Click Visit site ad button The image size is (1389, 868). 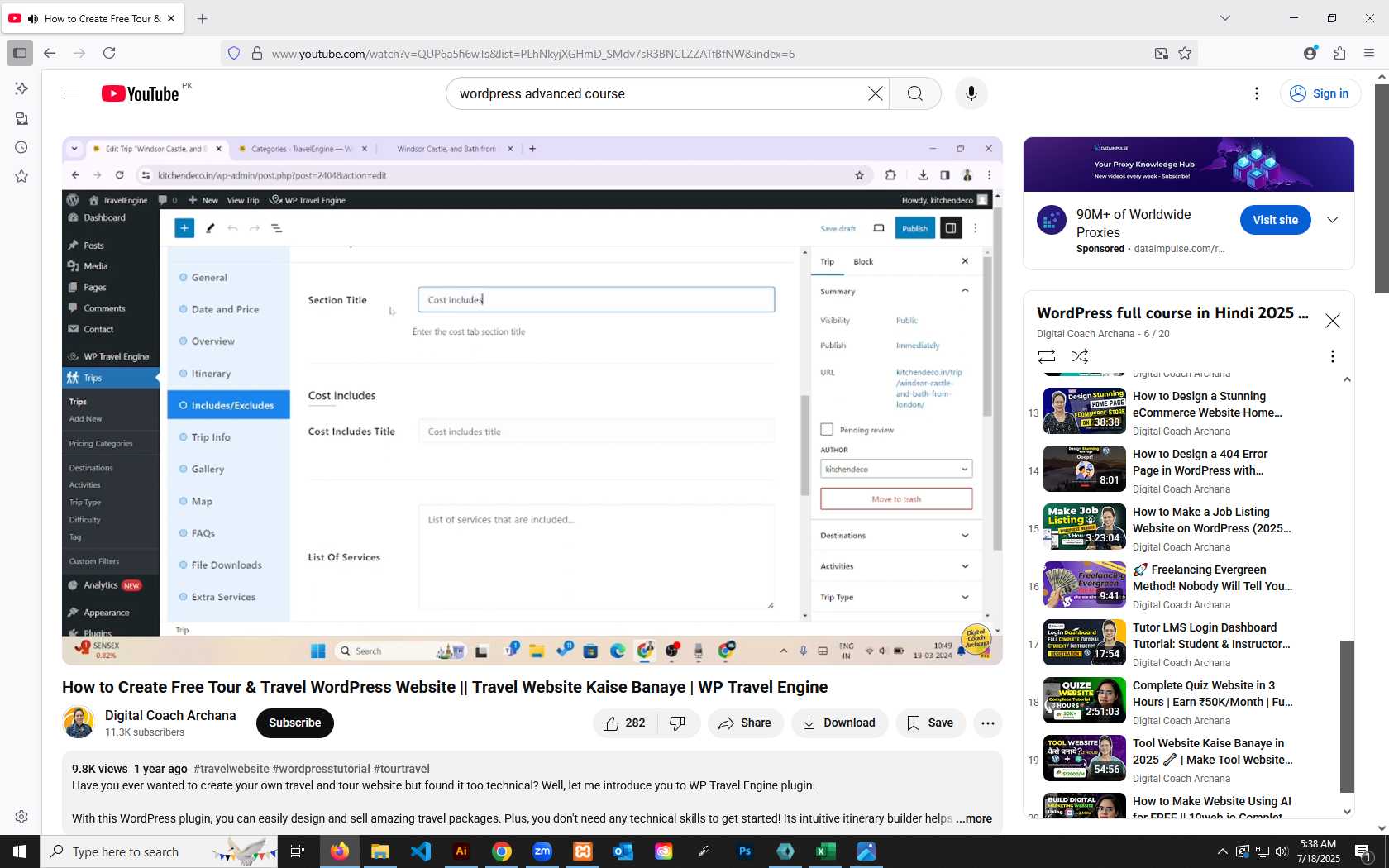(x=1275, y=220)
